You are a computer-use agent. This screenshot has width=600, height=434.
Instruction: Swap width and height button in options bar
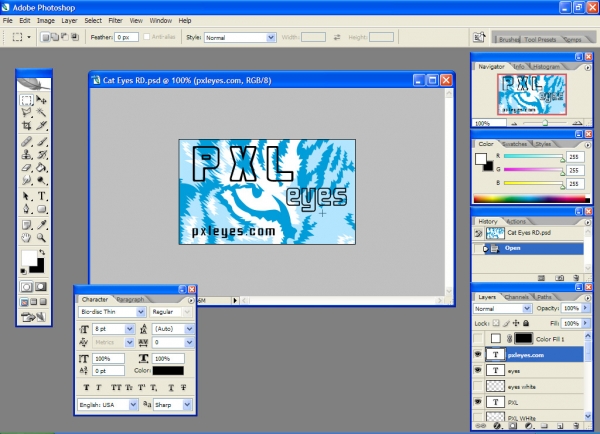tap(337, 37)
